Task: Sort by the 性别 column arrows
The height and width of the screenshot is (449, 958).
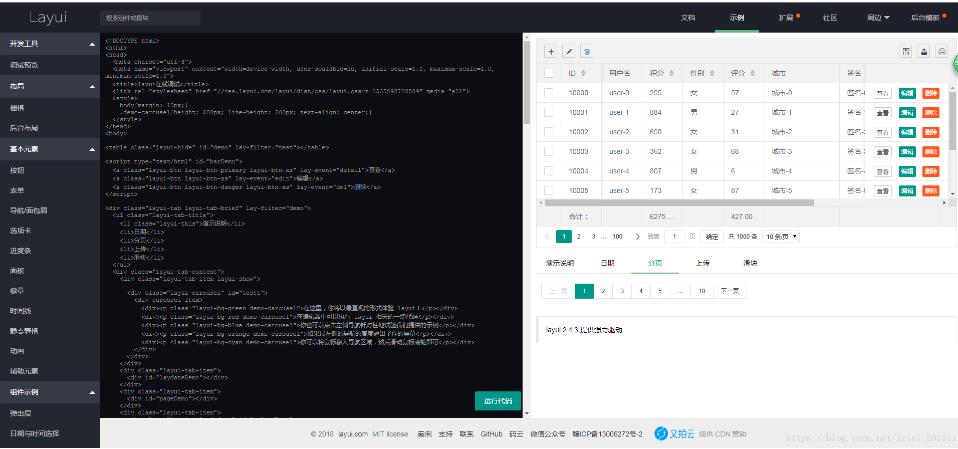Action: tap(712, 73)
